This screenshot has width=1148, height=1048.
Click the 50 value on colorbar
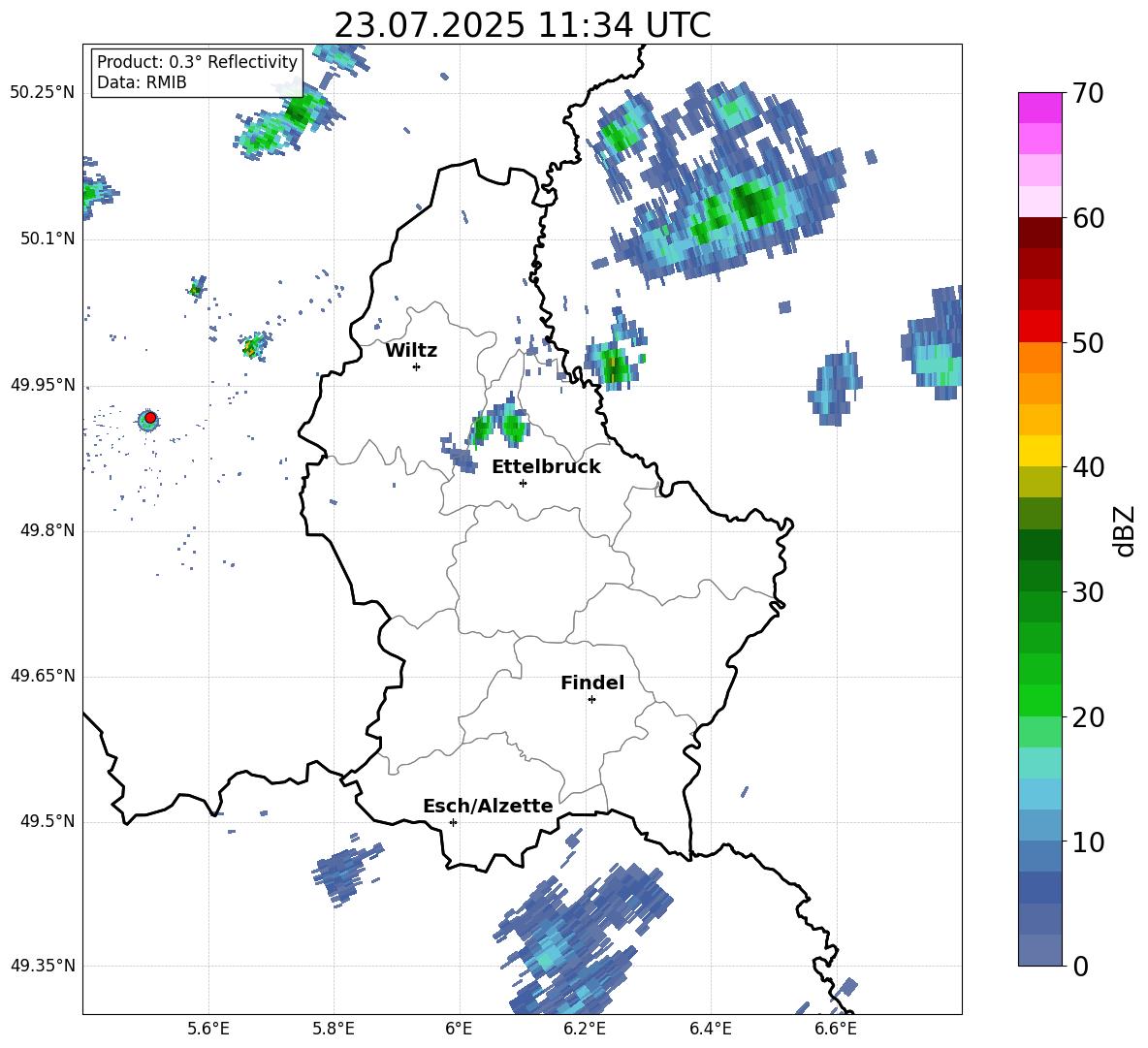(1088, 342)
